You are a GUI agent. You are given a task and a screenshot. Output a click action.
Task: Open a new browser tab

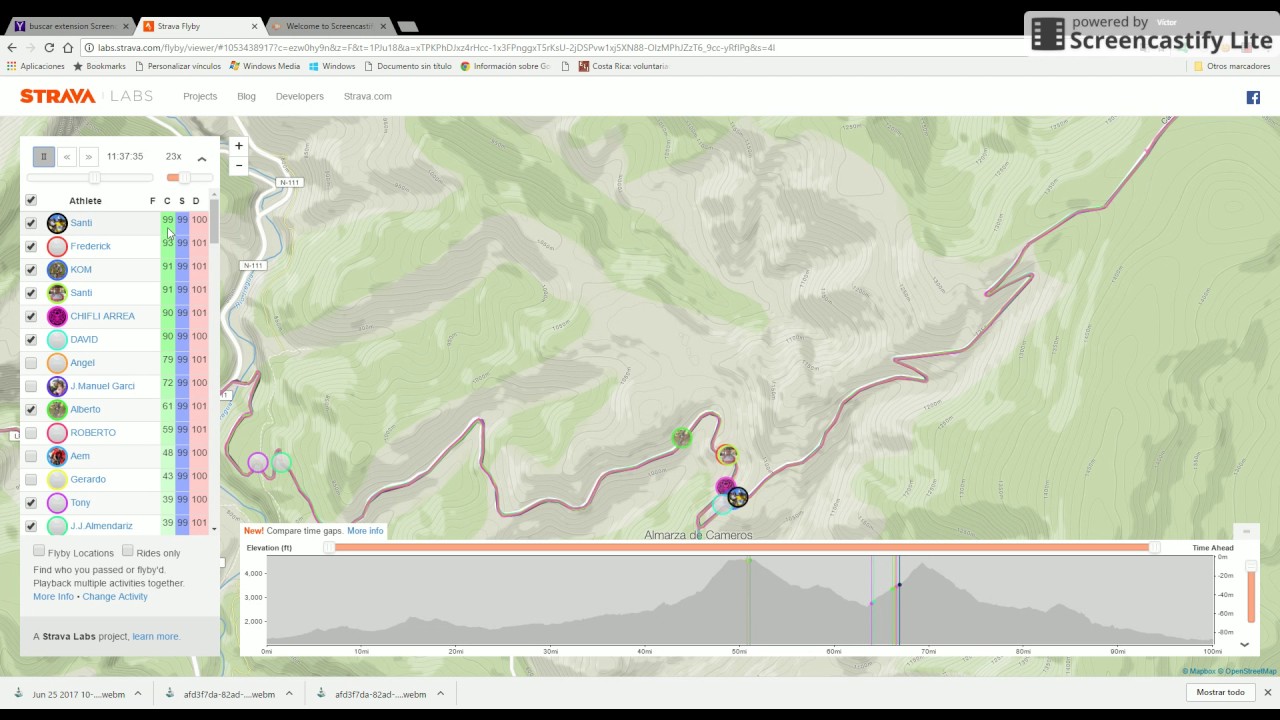407,26
